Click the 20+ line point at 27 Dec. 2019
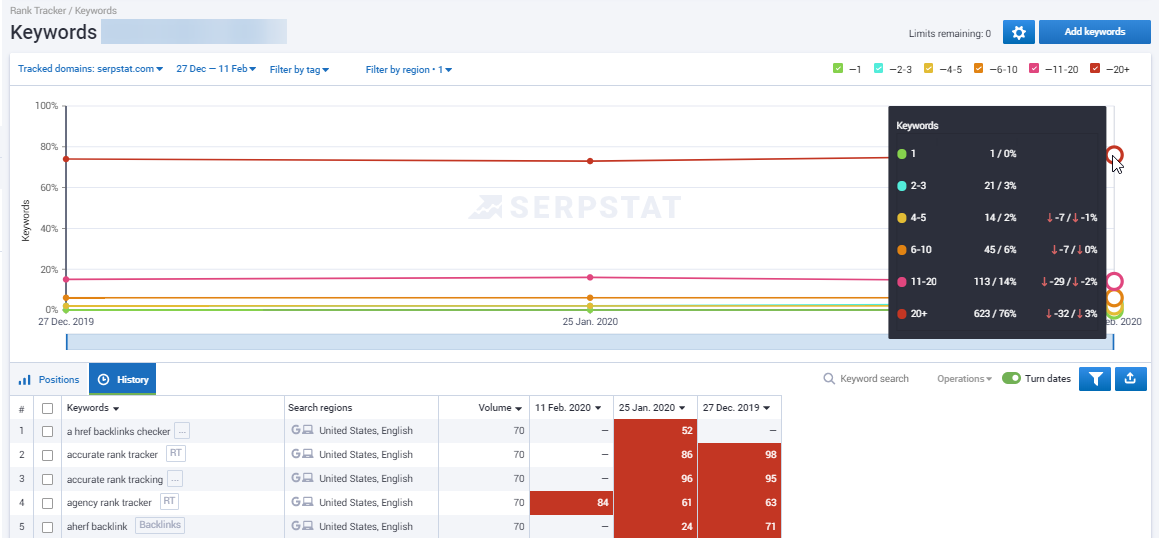The image size is (1159, 538). tap(66, 159)
